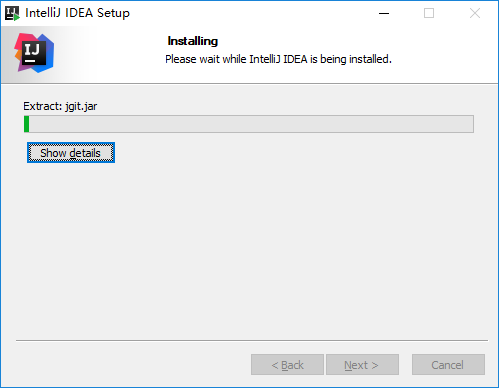
Task: Cancel the IntelliJ IDEA installation
Action: pos(448,365)
